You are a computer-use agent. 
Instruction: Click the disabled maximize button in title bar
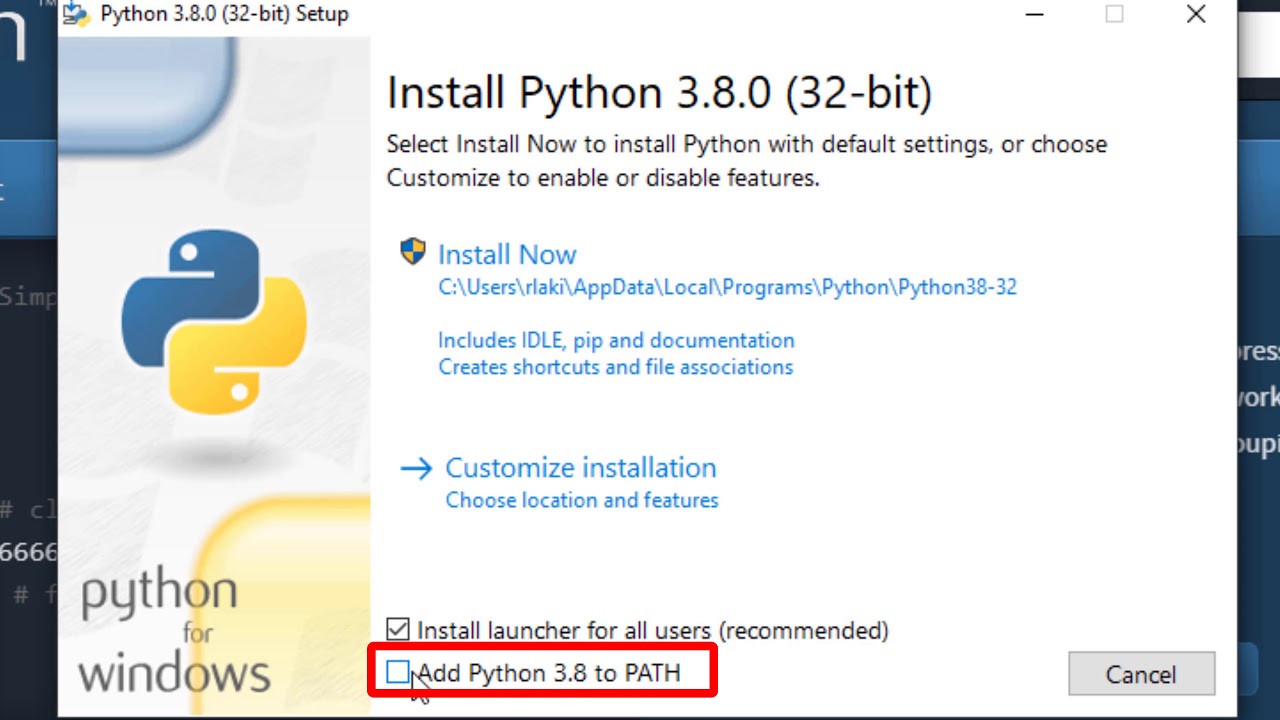coord(1114,14)
